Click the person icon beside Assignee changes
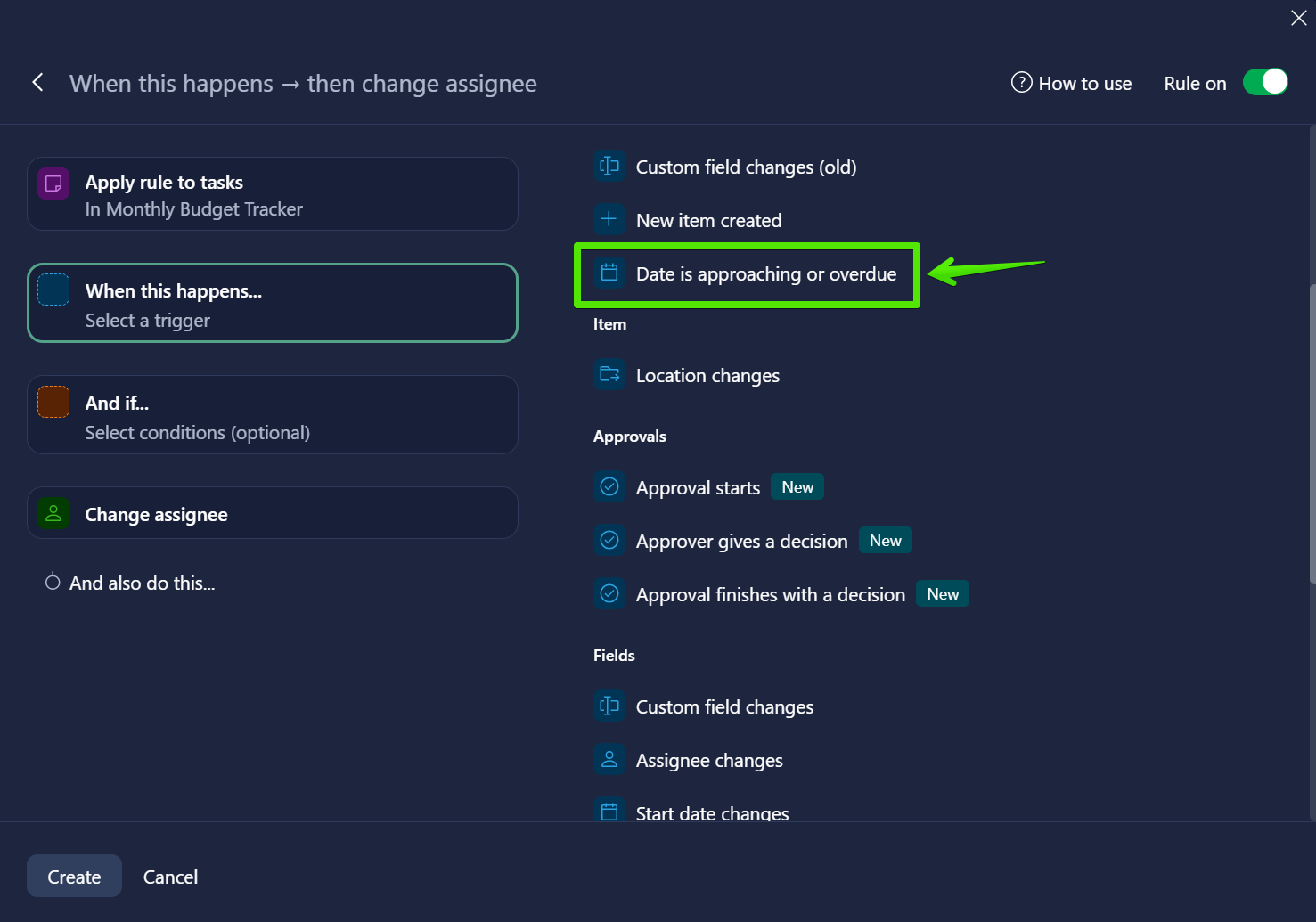The image size is (1316, 922). pyautogui.click(x=609, y=760)
